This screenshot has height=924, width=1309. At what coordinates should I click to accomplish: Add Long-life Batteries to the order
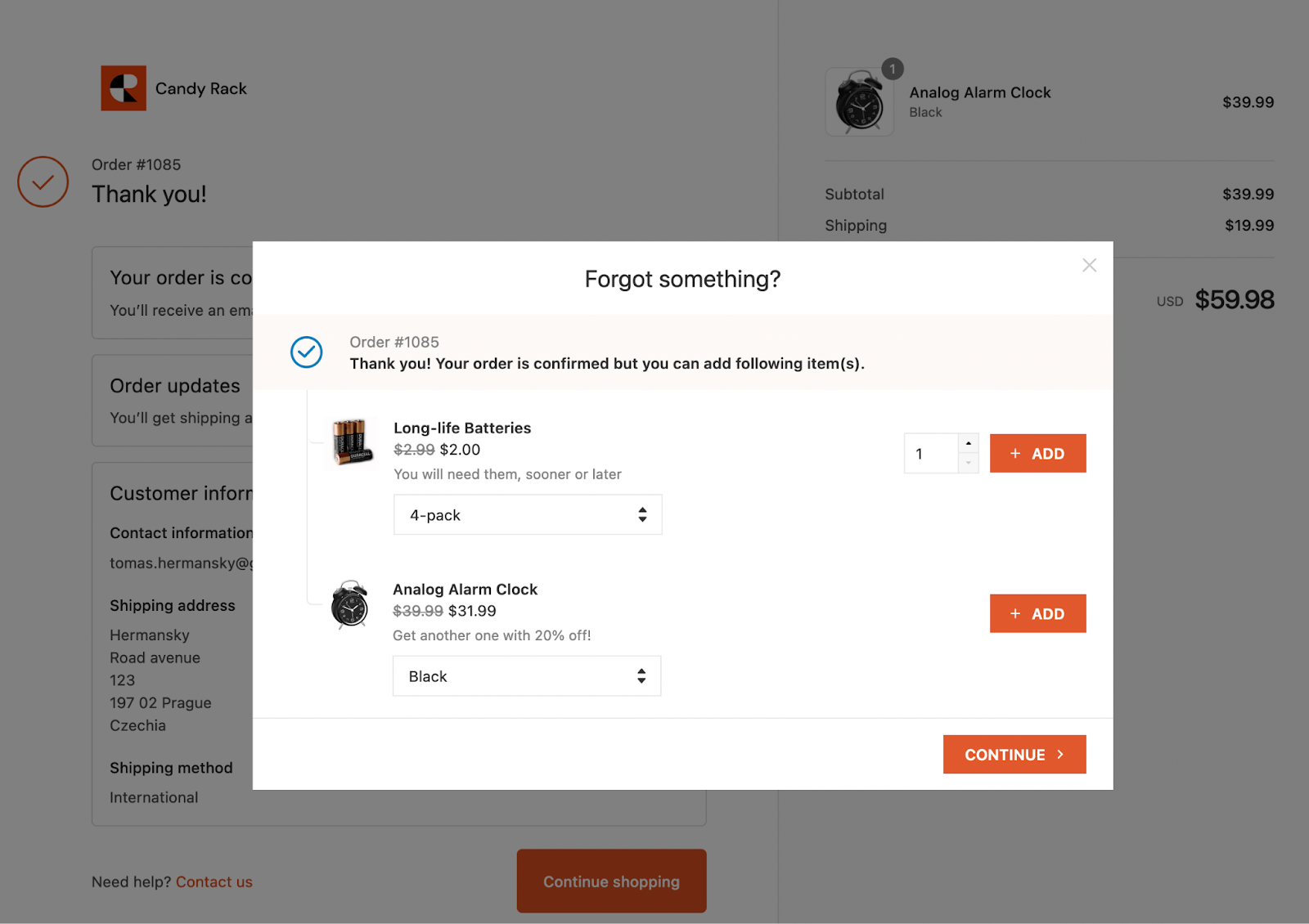1037,454
